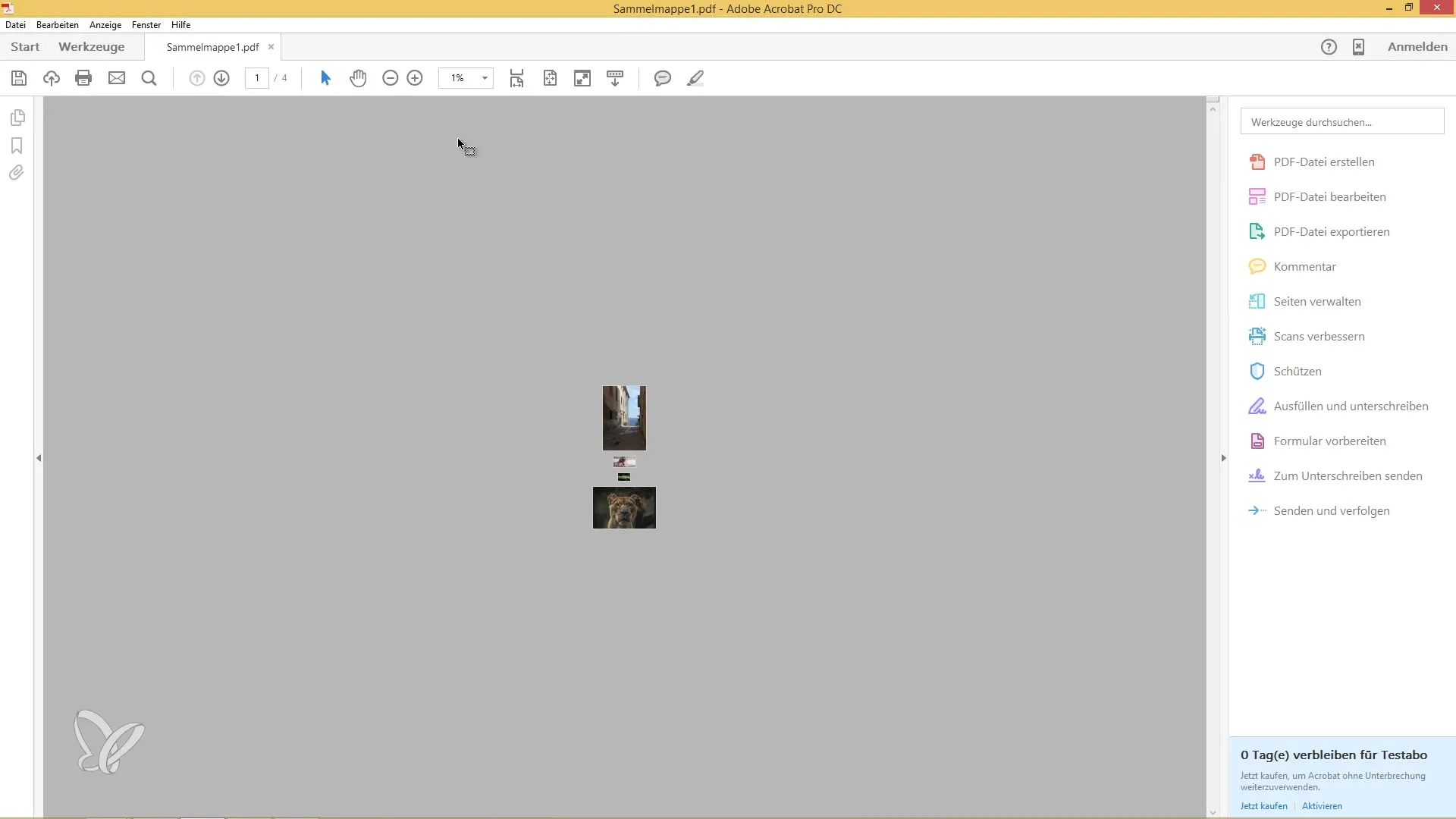1456x819 pixels.
Task: Fit one full page icon
Action: pyautogui.click(x=550, y=78)
